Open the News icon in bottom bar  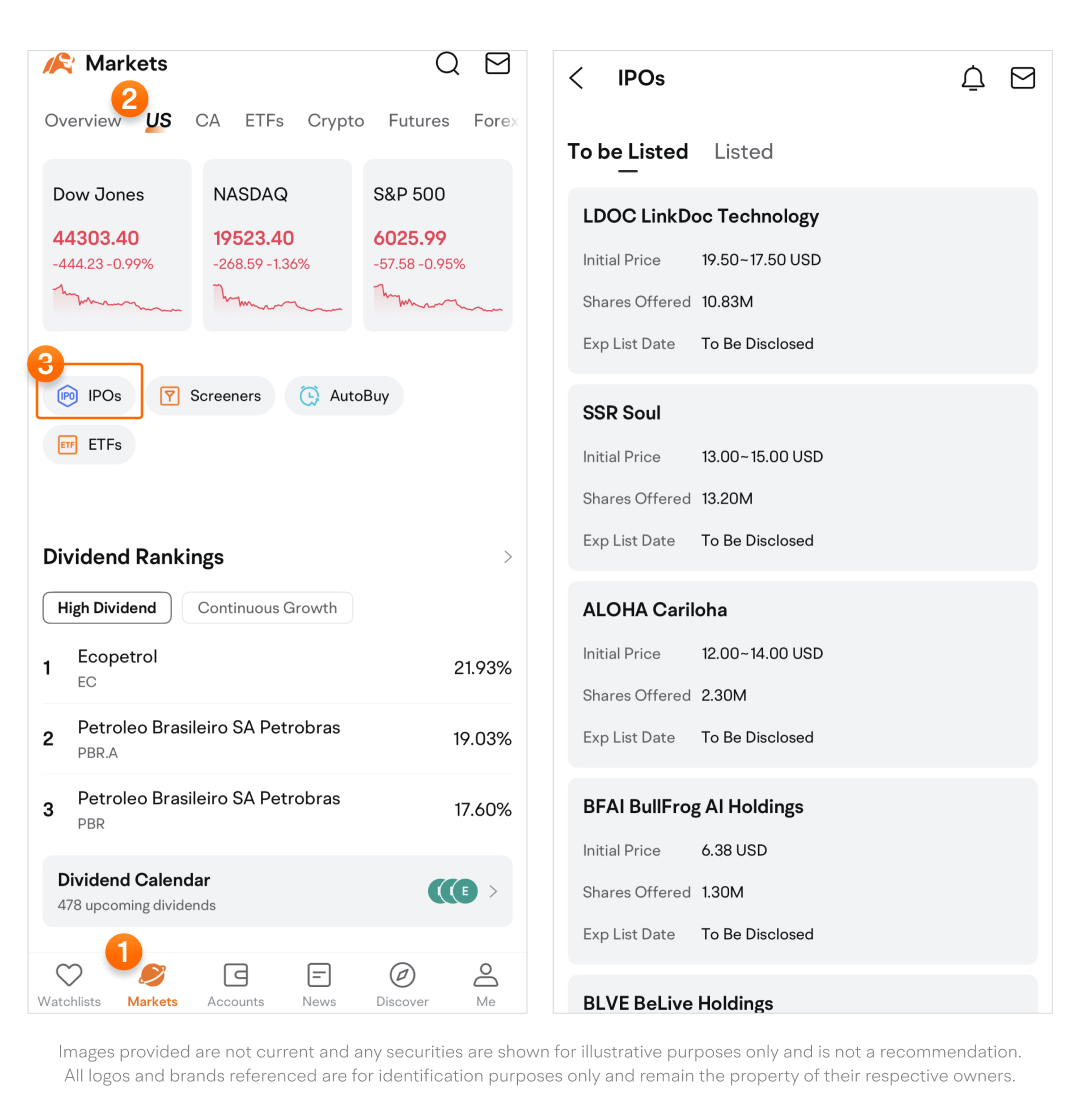pyautogui.click(x=319, y=975)
